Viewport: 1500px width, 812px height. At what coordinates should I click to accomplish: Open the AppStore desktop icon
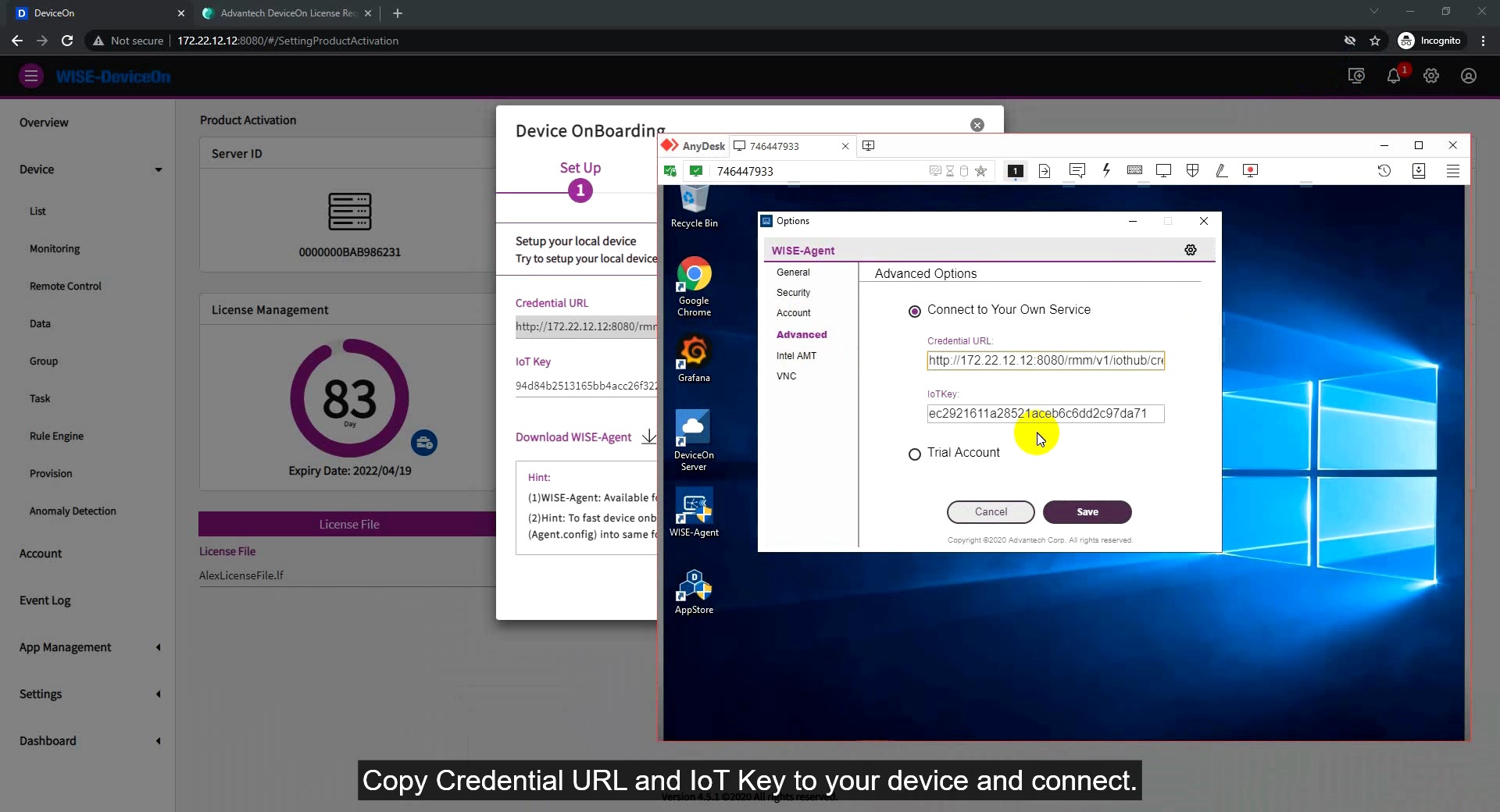pyautogui.click(x=694, y=591)
